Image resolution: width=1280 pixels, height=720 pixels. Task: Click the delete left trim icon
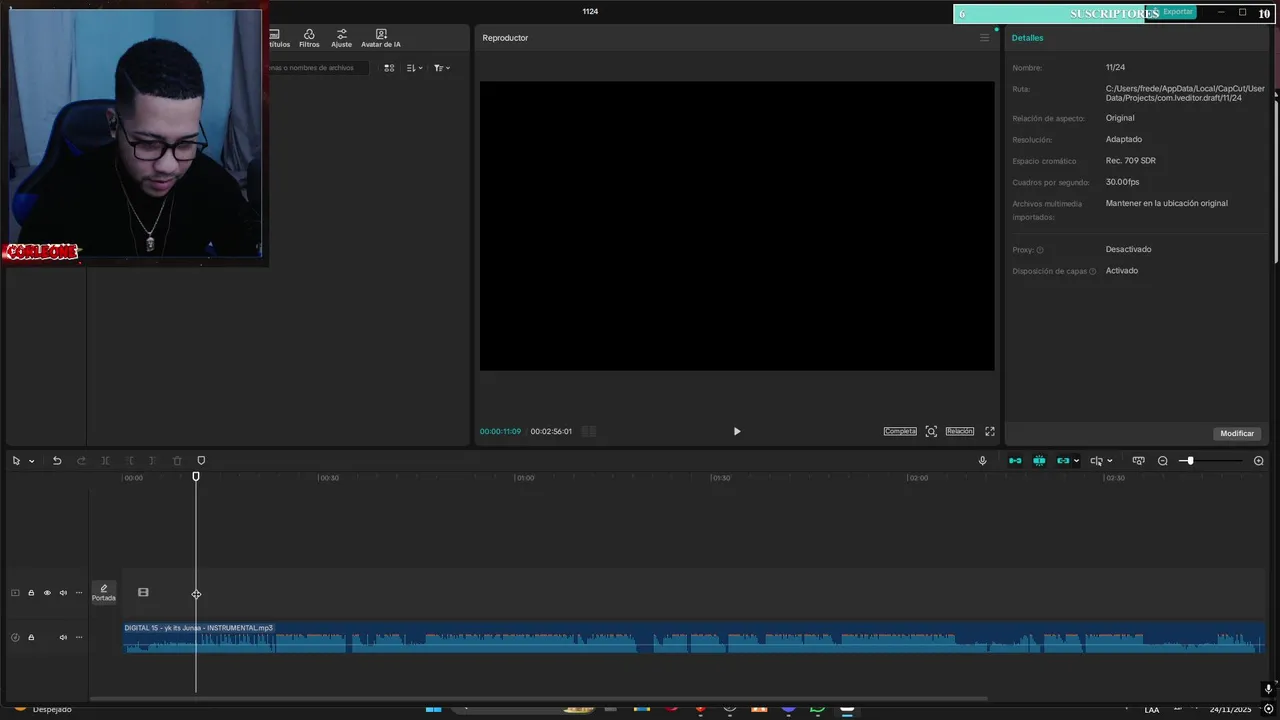(x=129, y=461)
